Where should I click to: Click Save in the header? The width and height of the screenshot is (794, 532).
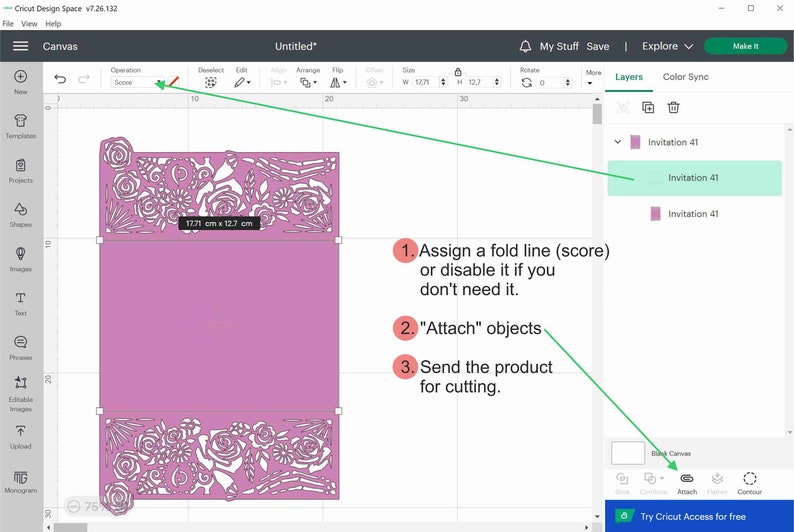[x=598, y=46]
